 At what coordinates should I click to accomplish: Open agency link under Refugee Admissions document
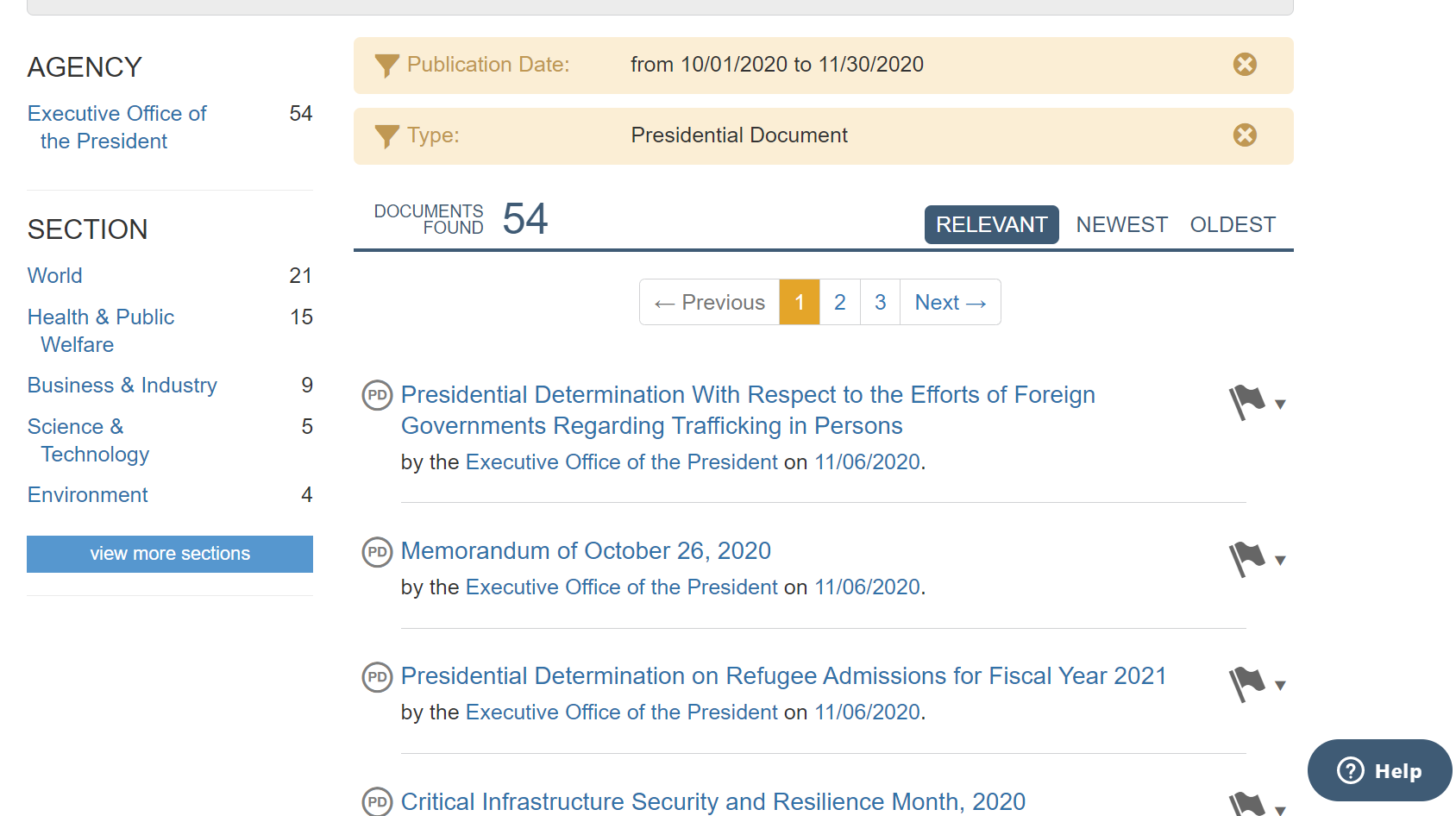coord(621,712)
